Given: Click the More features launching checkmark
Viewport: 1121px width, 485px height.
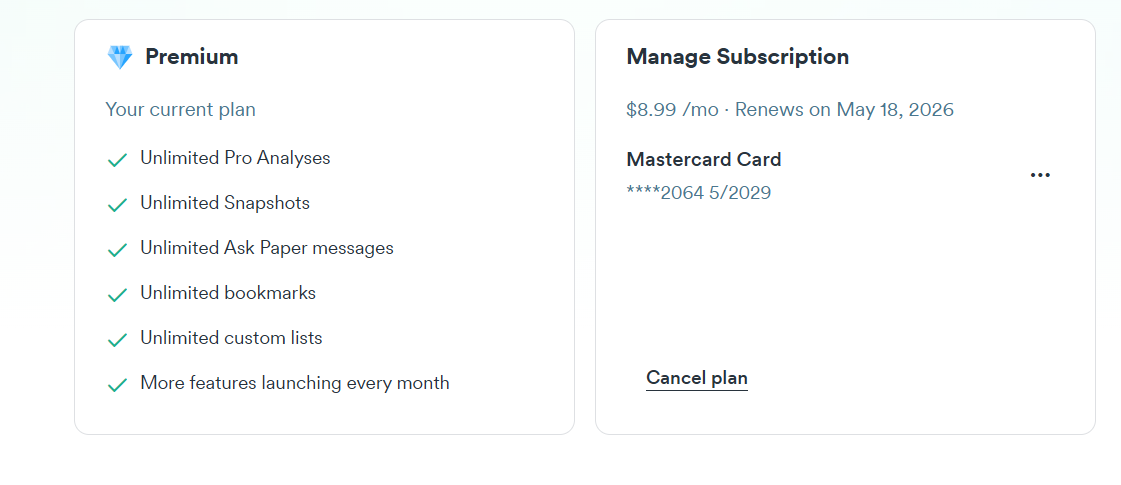Looking at the screenshot, I should coord(117,385).
